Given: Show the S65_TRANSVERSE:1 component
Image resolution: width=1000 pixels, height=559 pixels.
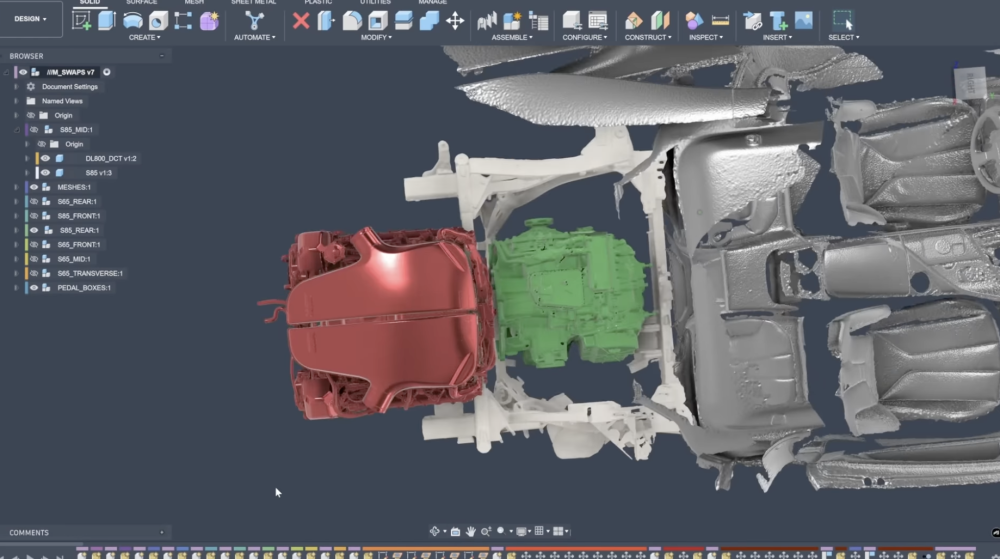Looking at the screenshot, I should pos(34,273).
